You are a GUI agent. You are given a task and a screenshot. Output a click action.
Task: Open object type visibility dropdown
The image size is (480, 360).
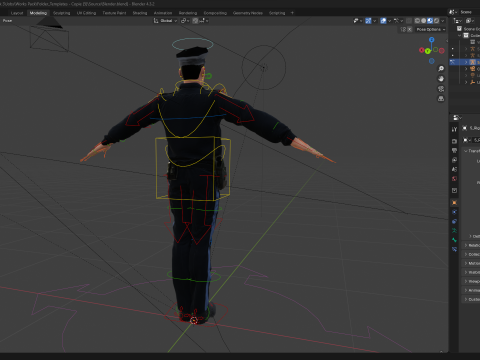tap(358, 21)
